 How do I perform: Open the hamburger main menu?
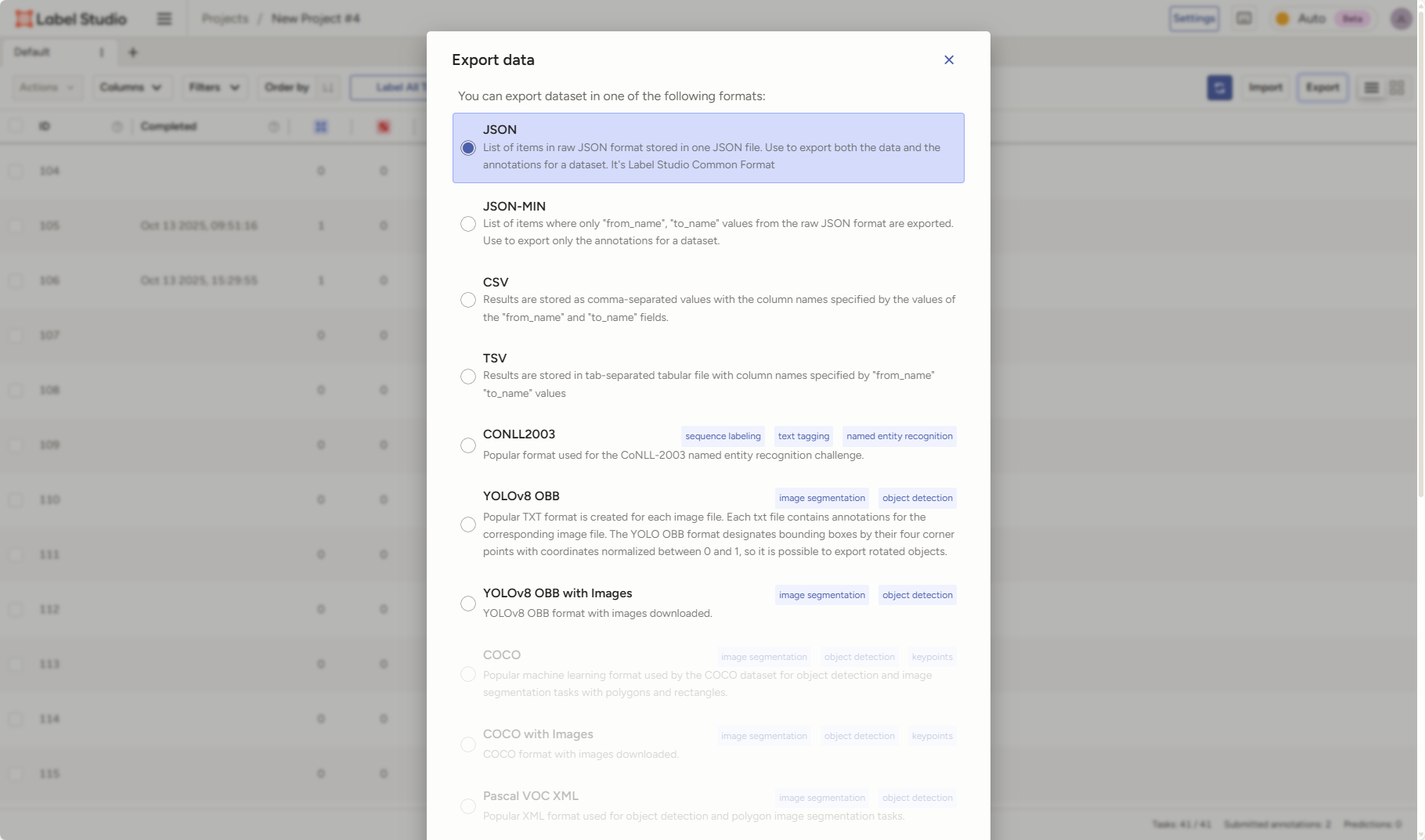(x=164, y=19)
